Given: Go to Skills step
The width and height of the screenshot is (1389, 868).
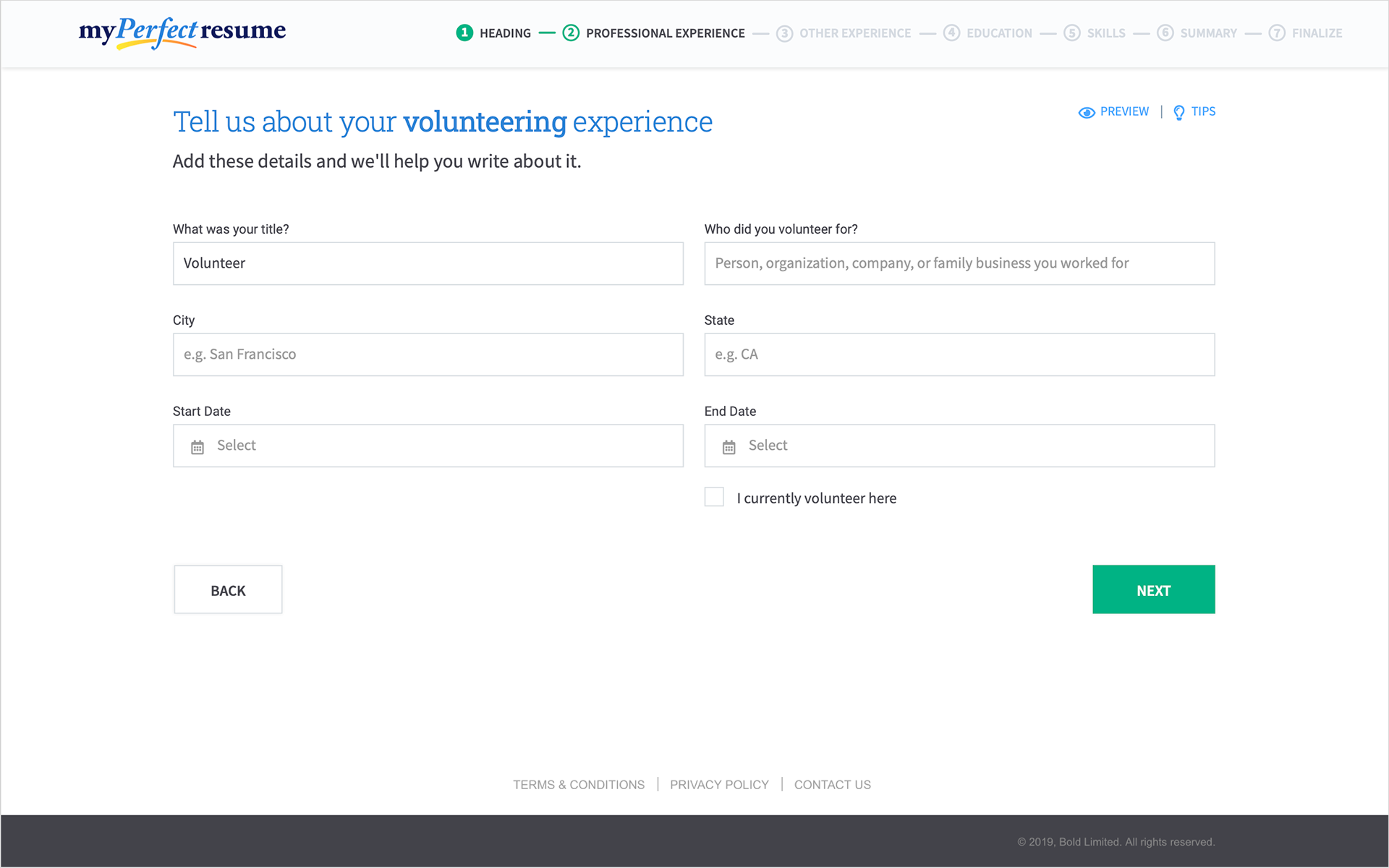Looking at the screenshot, I should pyautogui.click(x=1105, y=33).
